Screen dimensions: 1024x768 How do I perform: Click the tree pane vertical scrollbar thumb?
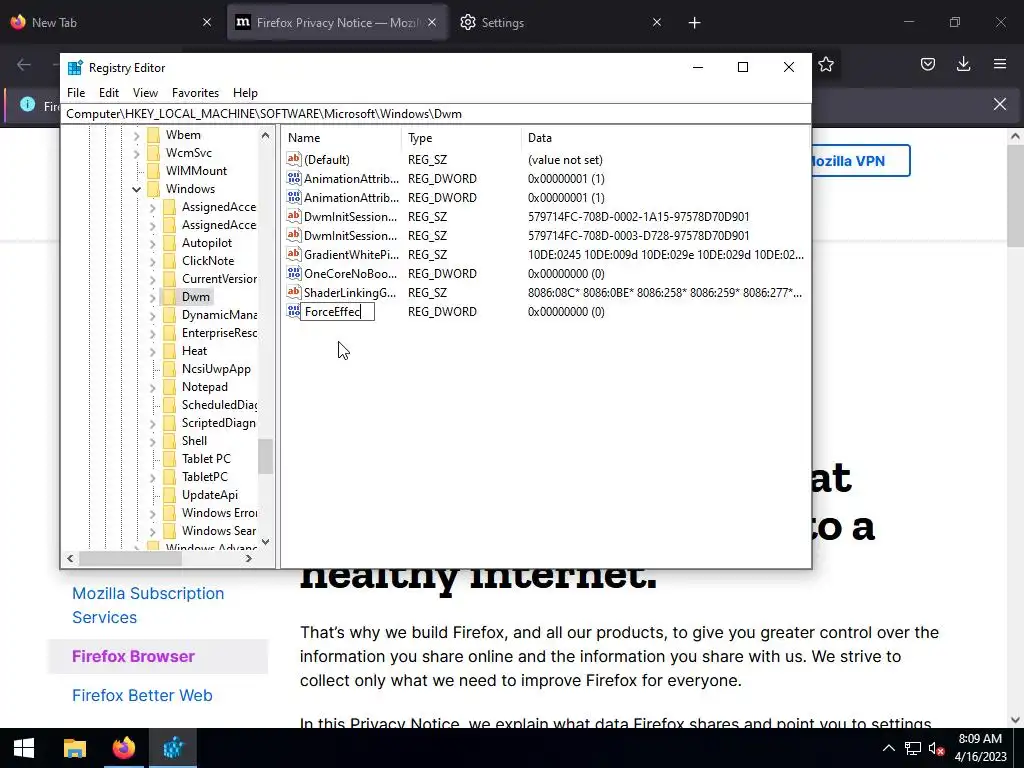pyautogui.click(x=265, y=456)
